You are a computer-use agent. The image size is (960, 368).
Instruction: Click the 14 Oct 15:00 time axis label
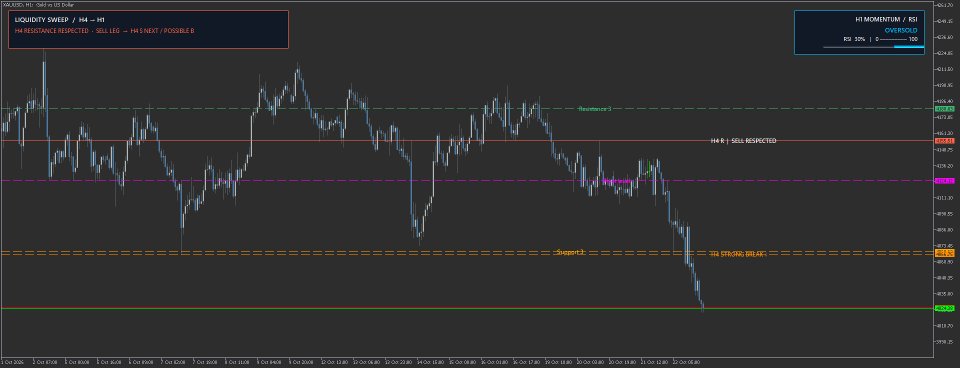tap(430, 362)
